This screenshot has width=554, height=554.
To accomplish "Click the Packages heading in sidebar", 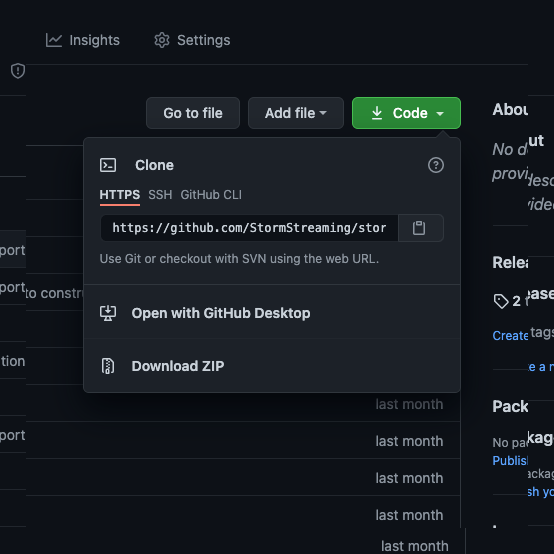I will [x=510, y=406].
